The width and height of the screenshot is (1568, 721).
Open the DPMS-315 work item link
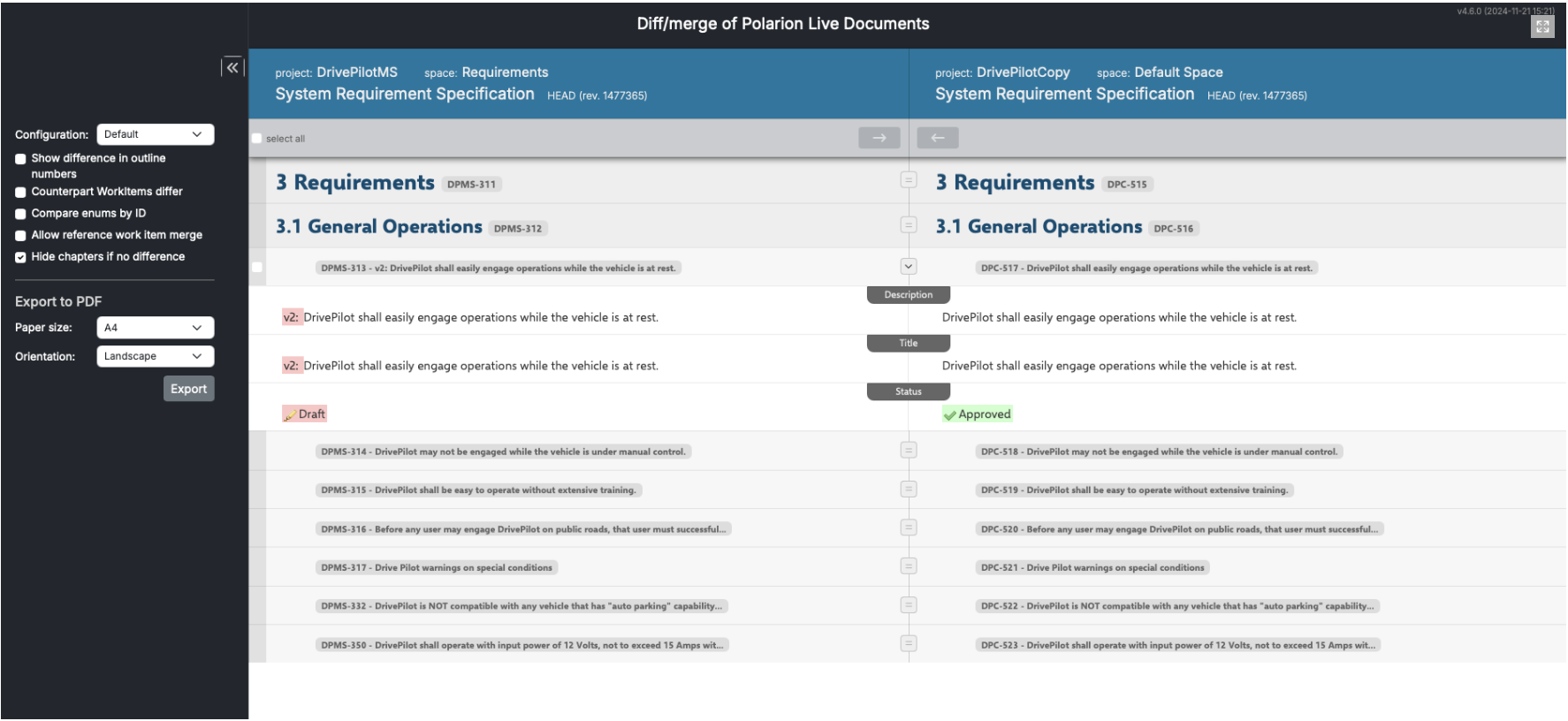pos(478,490)
